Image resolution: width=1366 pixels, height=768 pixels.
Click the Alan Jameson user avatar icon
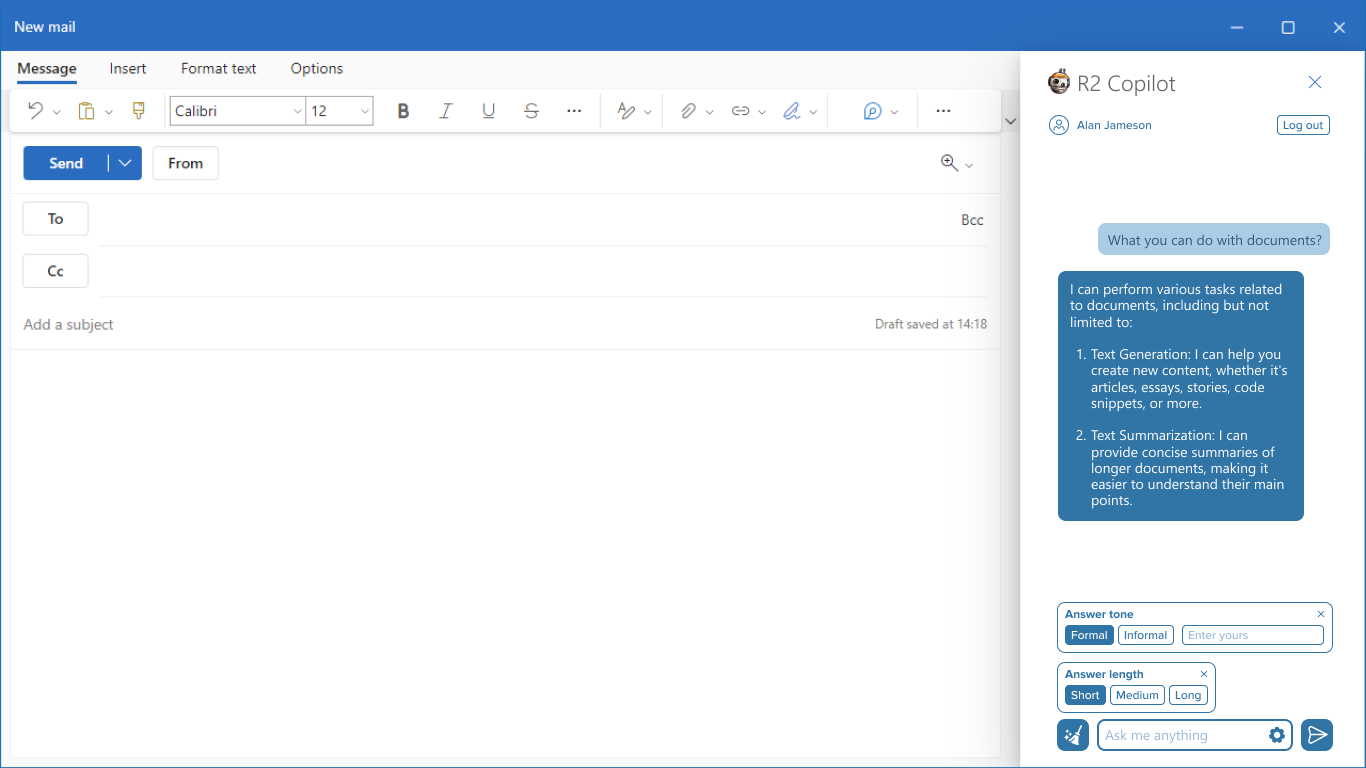click(x=1059, y=125)
